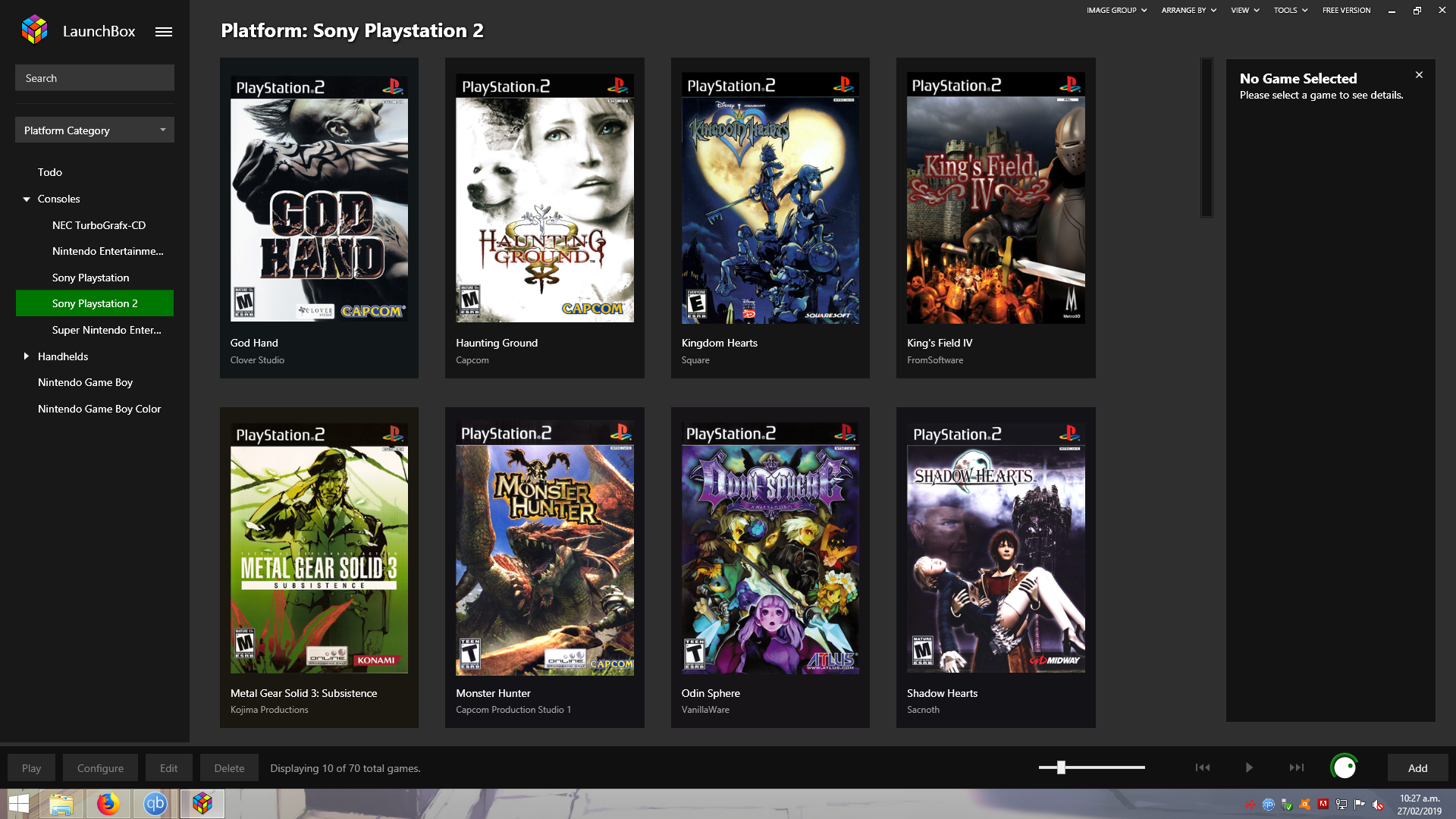1456x819 pixels.
Task: Click LaunchBox taskbar icon
Action: pos(202,804)
